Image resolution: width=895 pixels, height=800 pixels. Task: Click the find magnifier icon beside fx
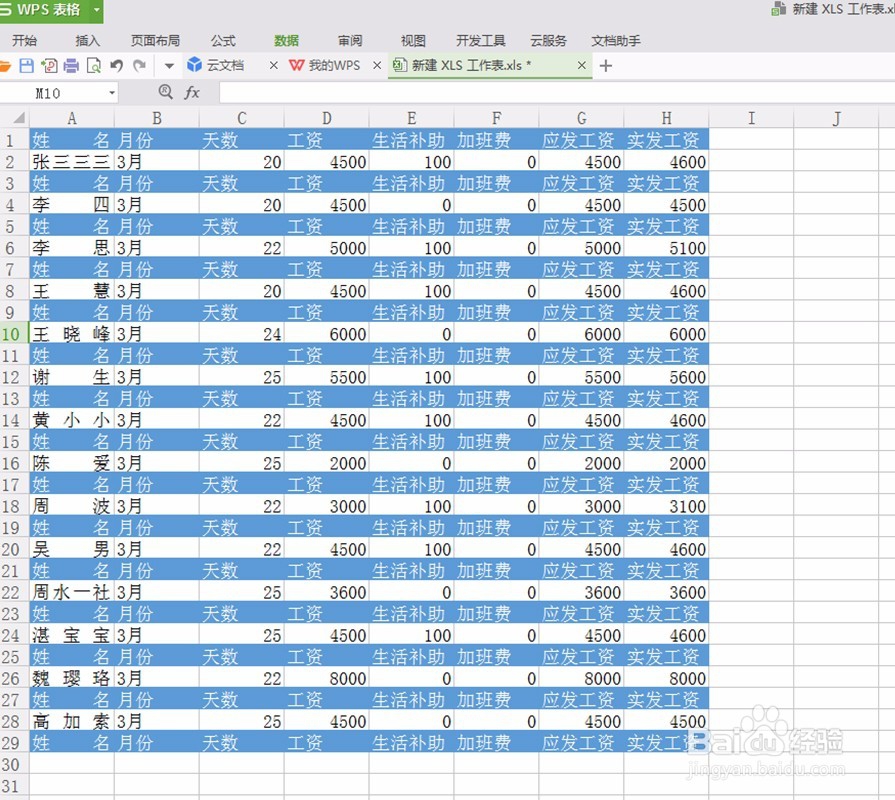tap(165, 92)
